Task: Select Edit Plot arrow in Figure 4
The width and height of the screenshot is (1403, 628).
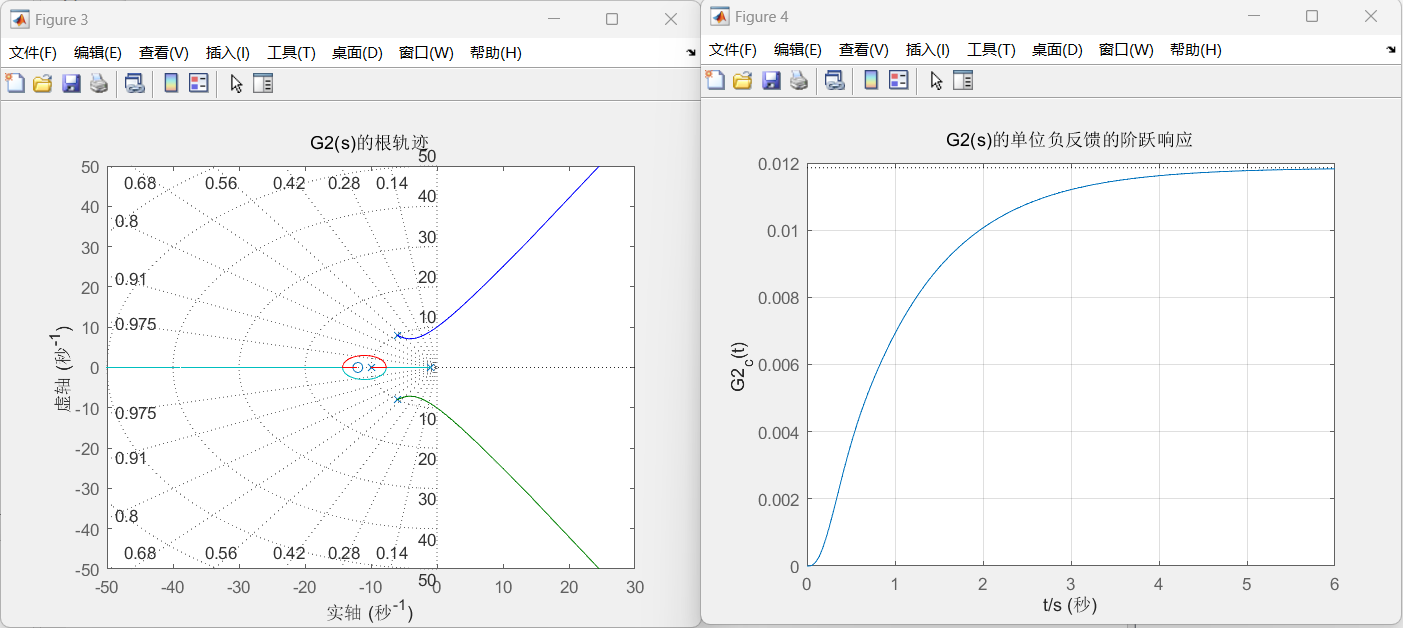Action: [x=936, y=81]
